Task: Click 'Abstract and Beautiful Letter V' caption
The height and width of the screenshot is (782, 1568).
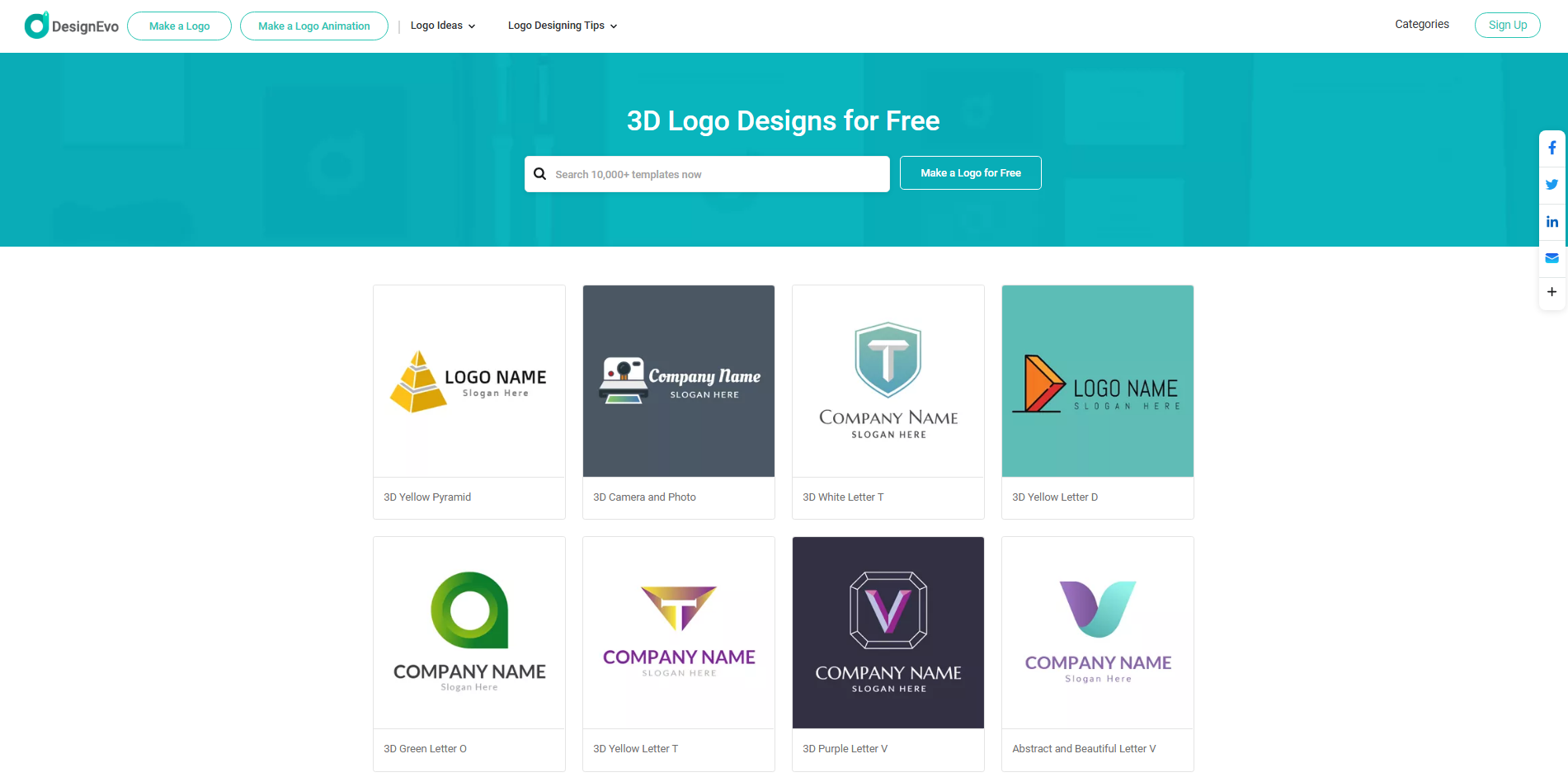Action: (1084, 749)
